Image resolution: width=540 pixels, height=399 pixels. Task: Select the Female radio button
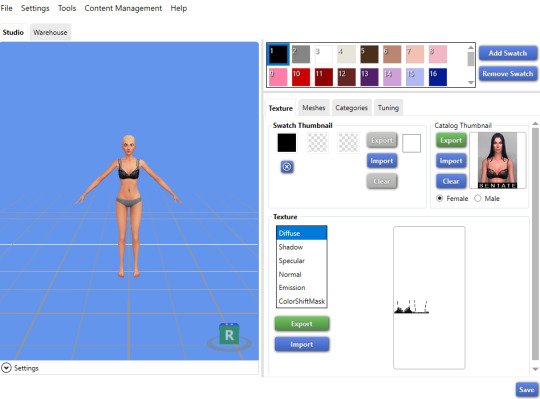(x=439, y=198)
